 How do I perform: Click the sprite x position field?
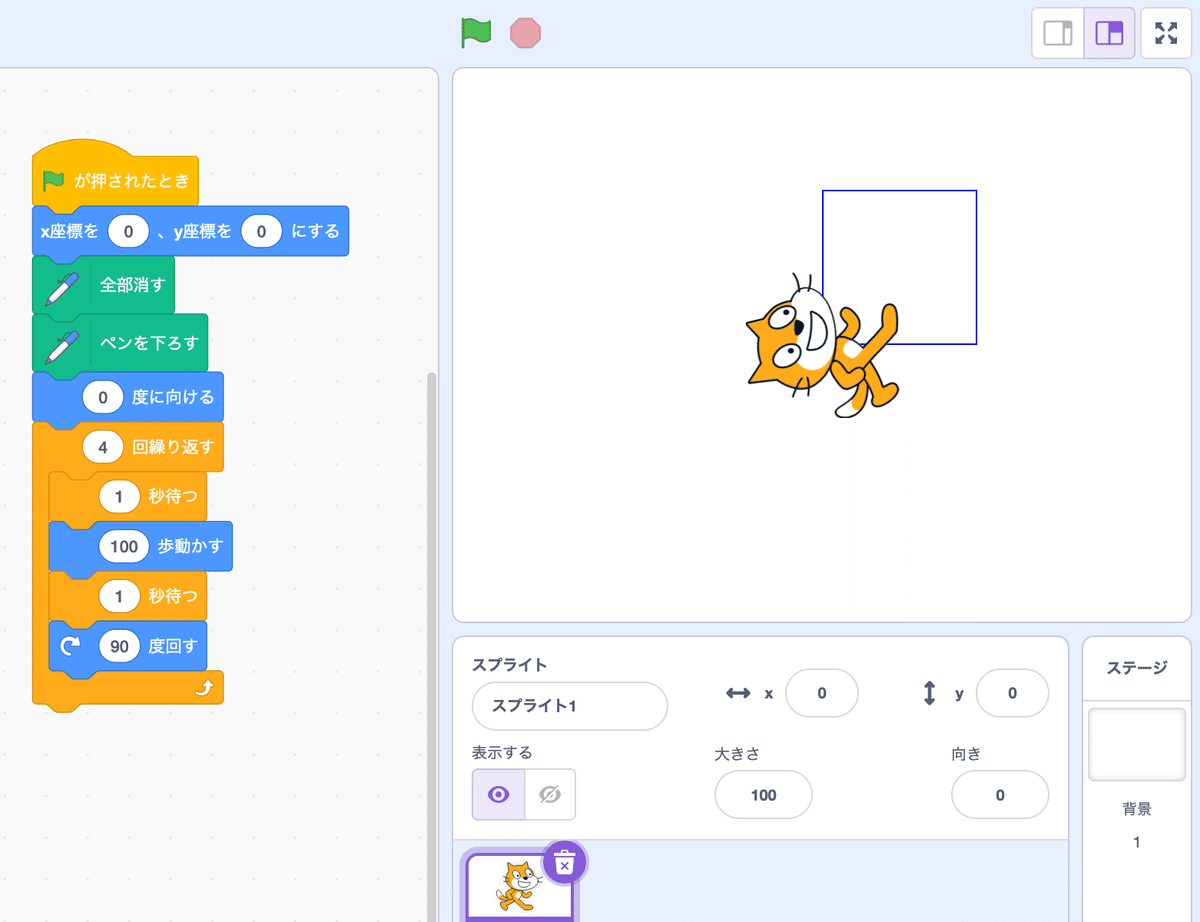(x=822, y=693)
